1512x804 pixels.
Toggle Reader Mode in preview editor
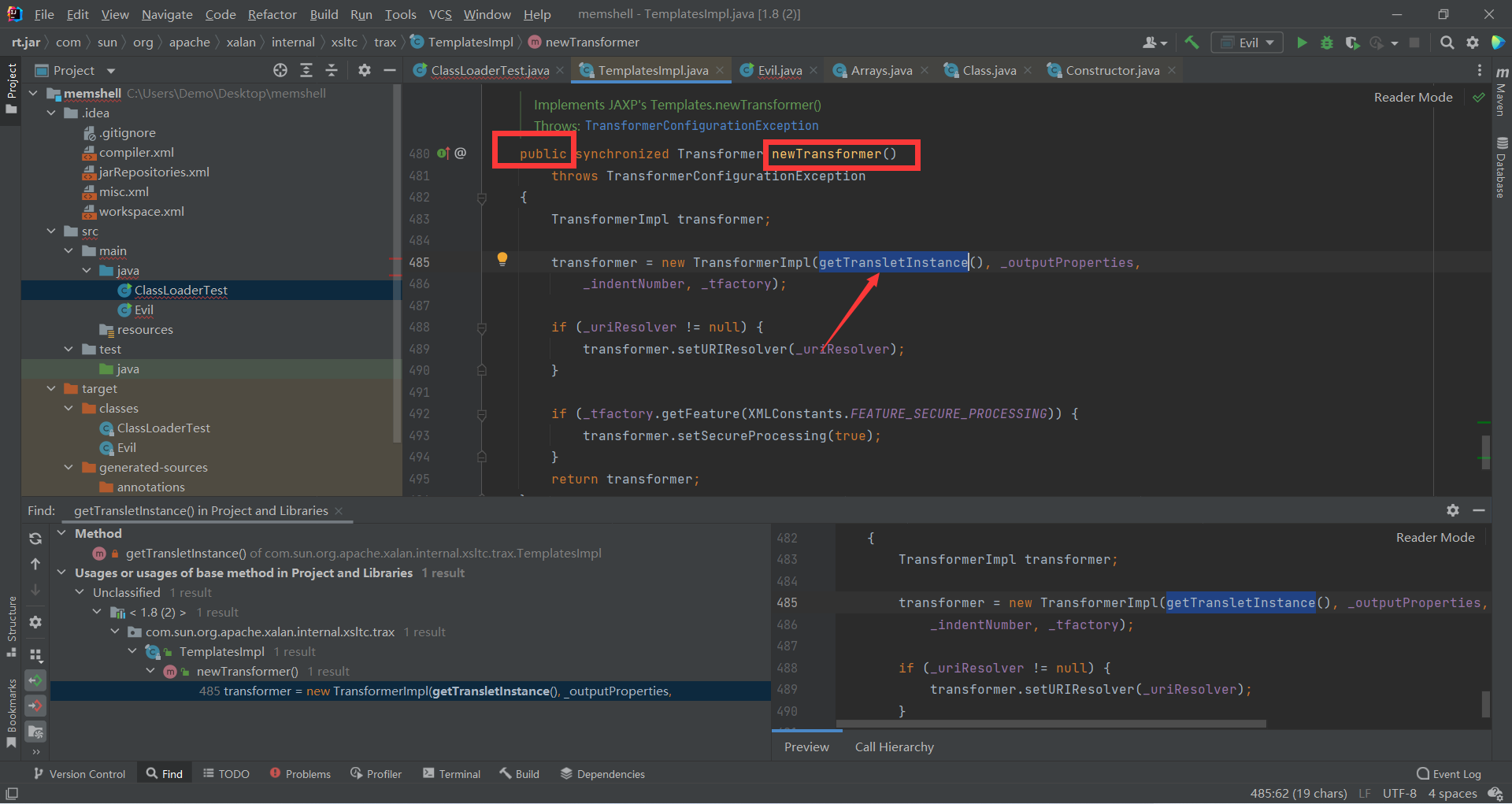[1435, 537]
